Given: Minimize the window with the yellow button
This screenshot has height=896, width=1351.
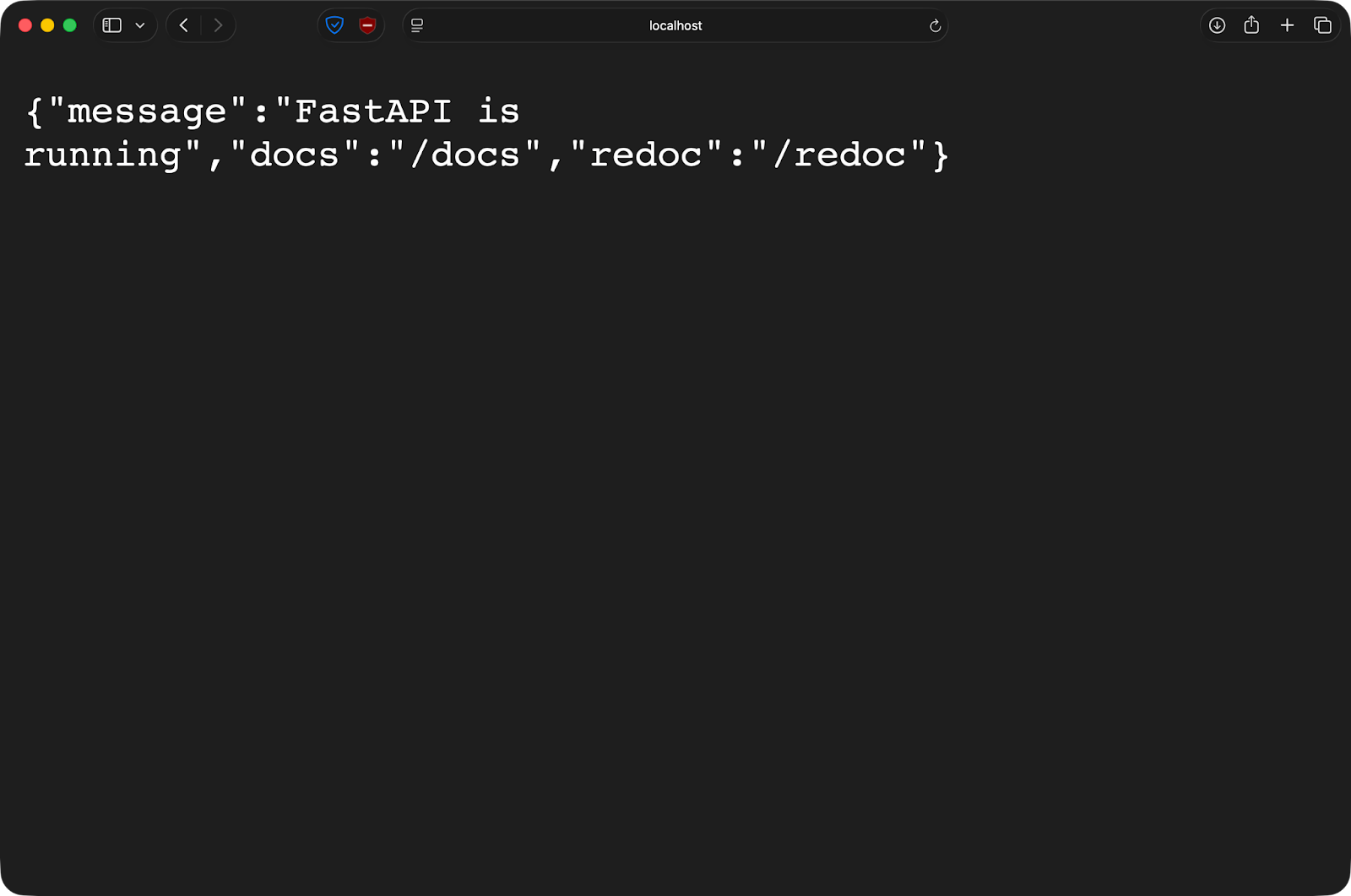Looking at the screenshot, I should [x=46, y=25].
